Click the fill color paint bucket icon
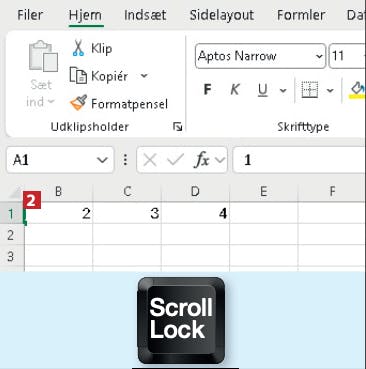Screen dimensions: 366x369 357,90
